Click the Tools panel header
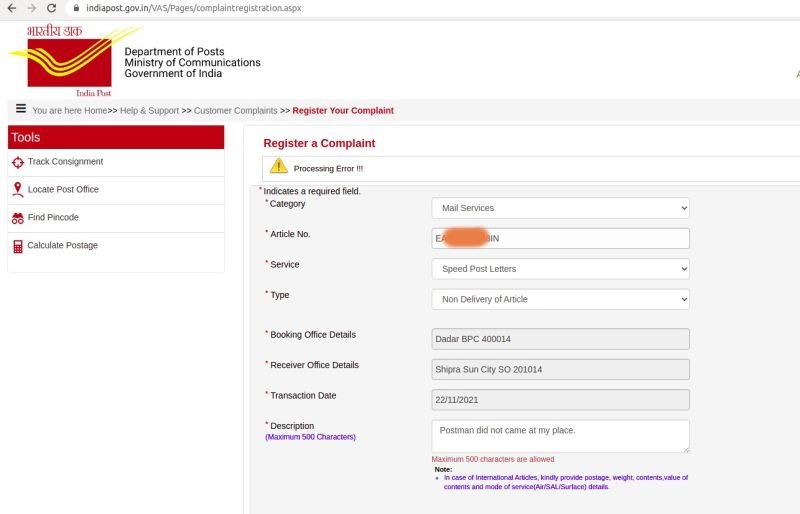800x514 pixels. click(x=116, y=137)
